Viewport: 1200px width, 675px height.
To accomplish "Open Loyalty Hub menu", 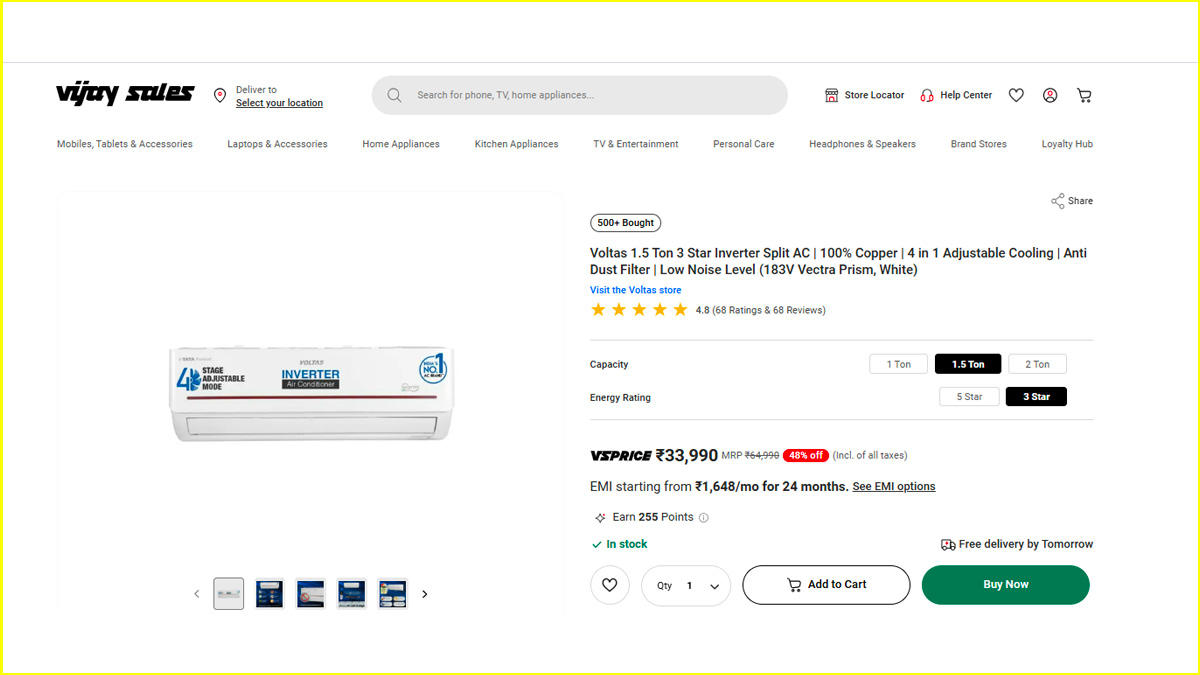I will click(1067, 144).
